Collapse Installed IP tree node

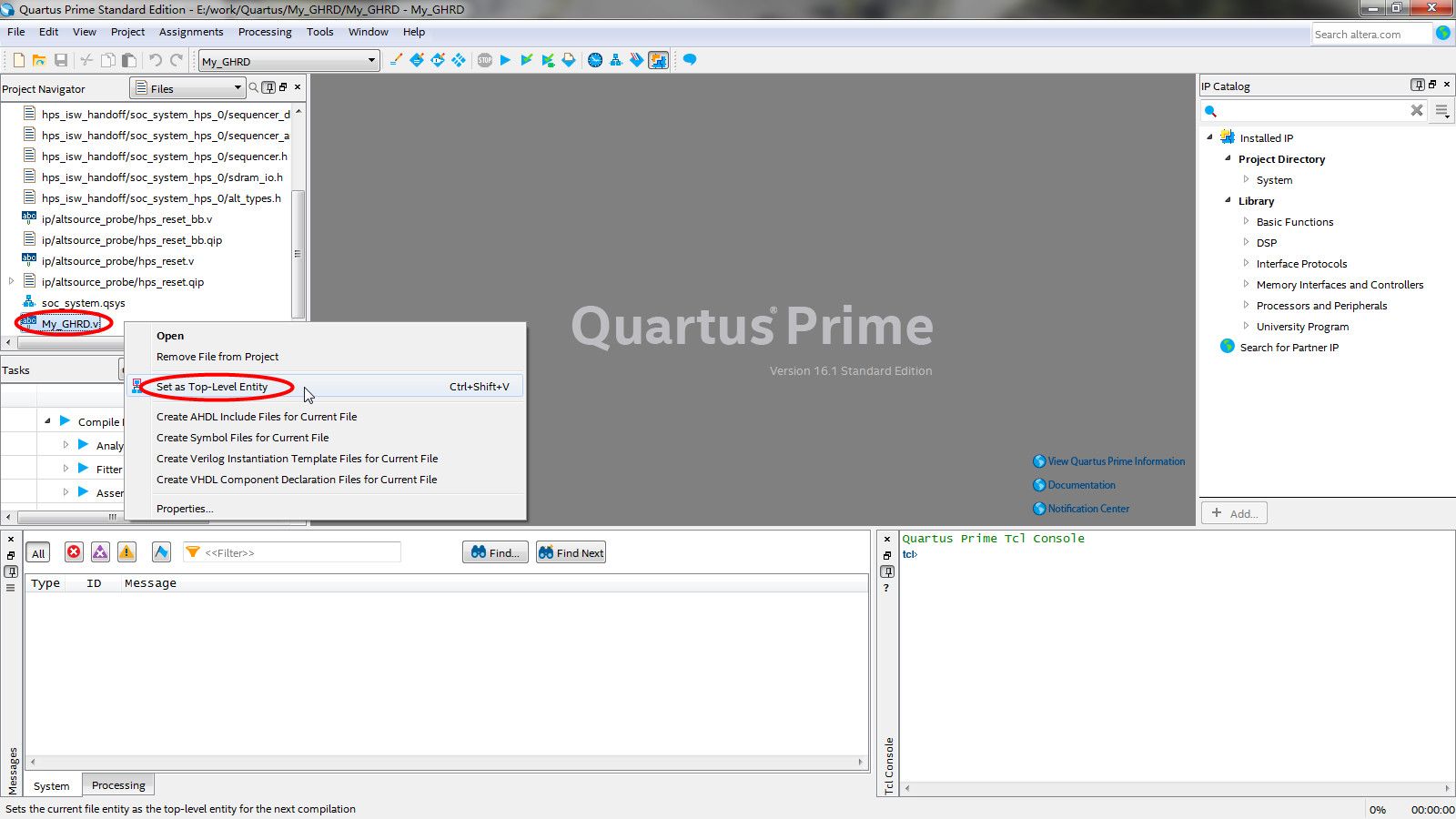click(x=1209, y=137)
